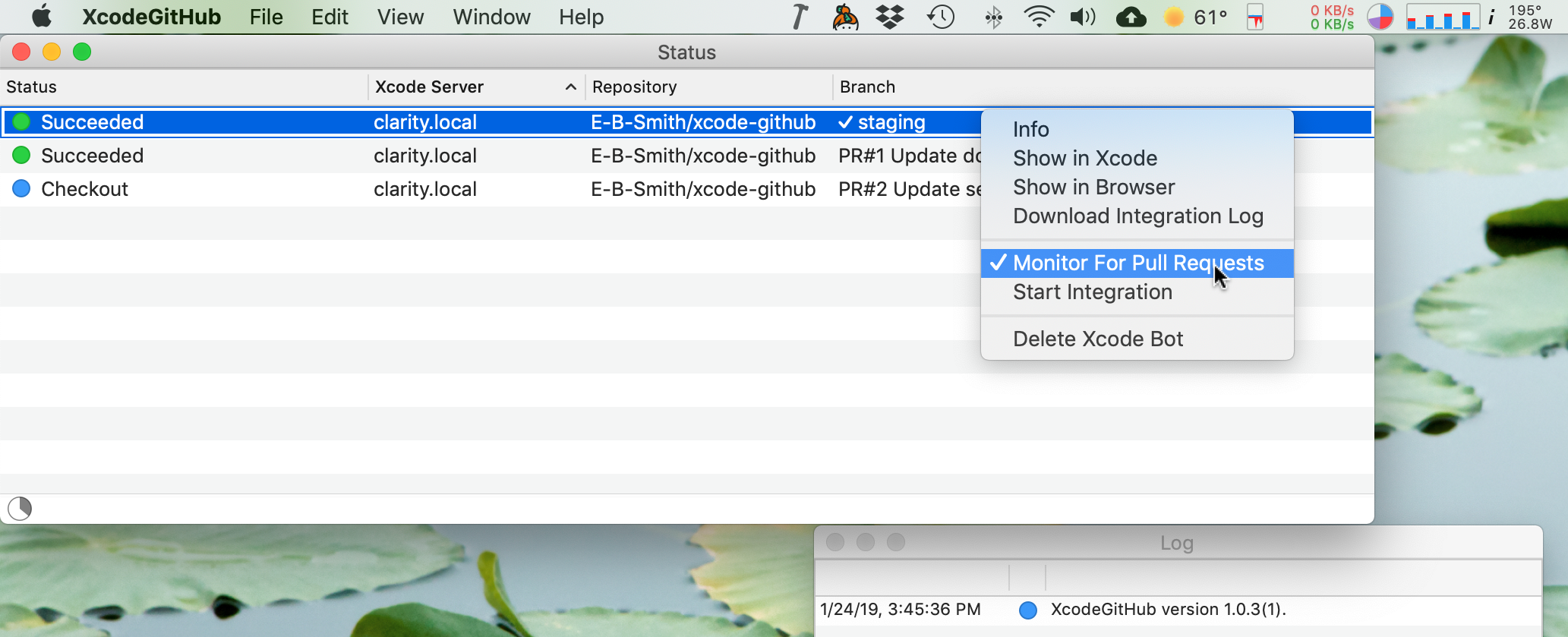Image resolution: width=1568 pixels, height=637 pixels.
Task: Click the Checkout status text
Action: [x=84, y=189]
